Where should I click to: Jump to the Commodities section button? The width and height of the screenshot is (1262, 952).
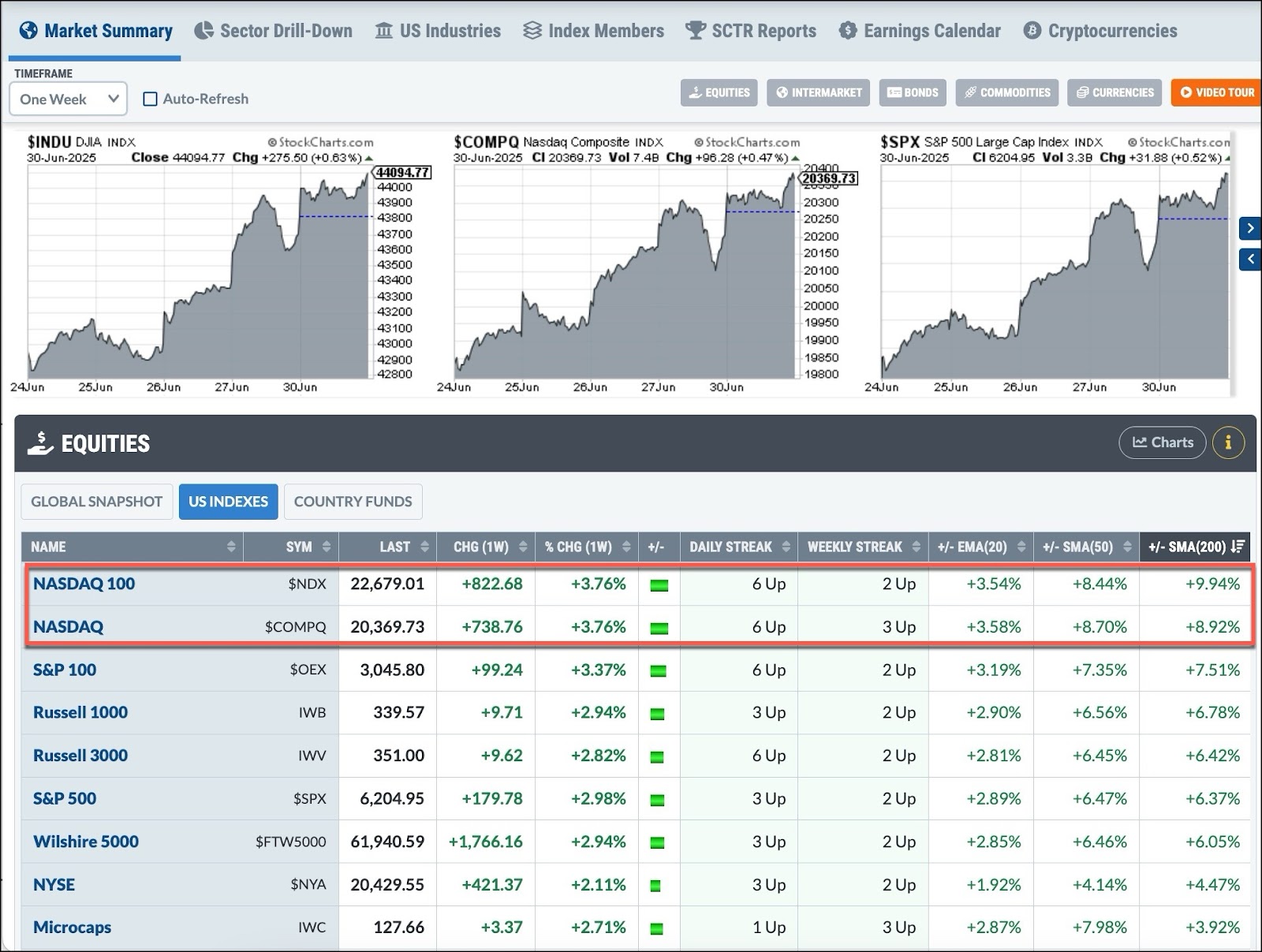point(1007,92)
